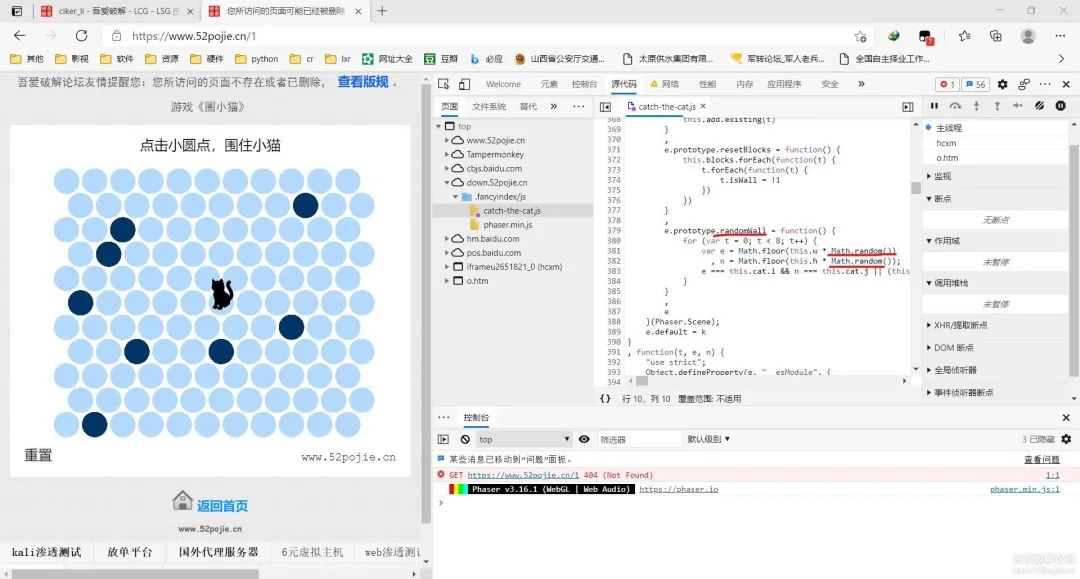Switch to the 网络 network tab
The height and width of the screenshot is (579, 1080).
tap(663, 84)
